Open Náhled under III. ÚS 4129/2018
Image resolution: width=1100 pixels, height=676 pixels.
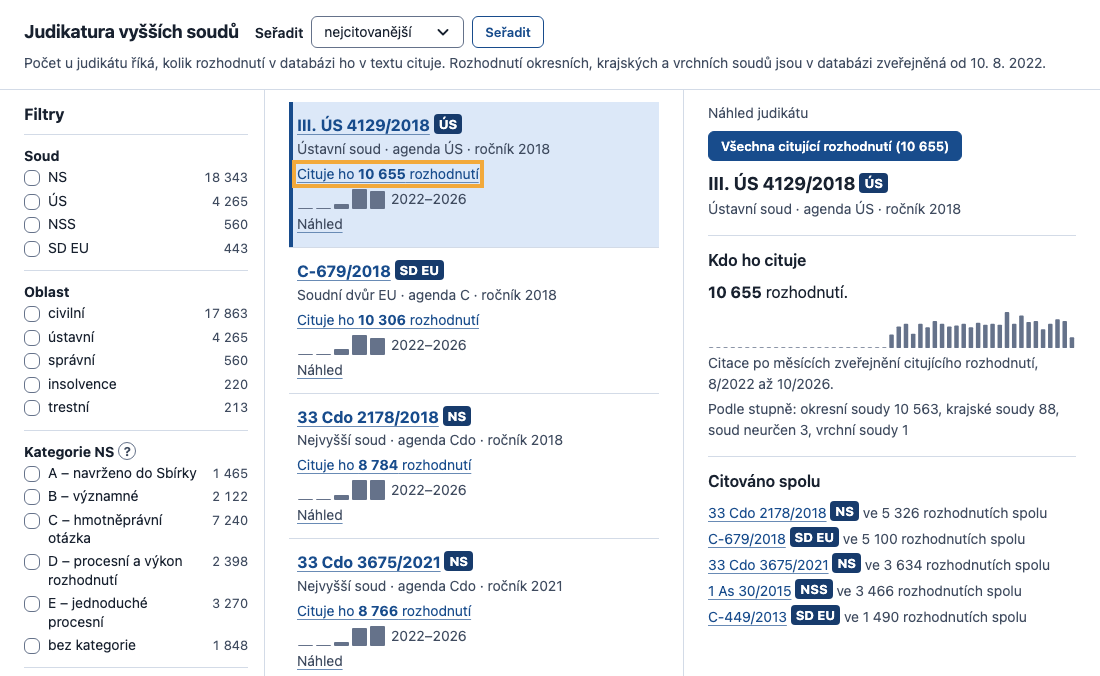point(319,224)
